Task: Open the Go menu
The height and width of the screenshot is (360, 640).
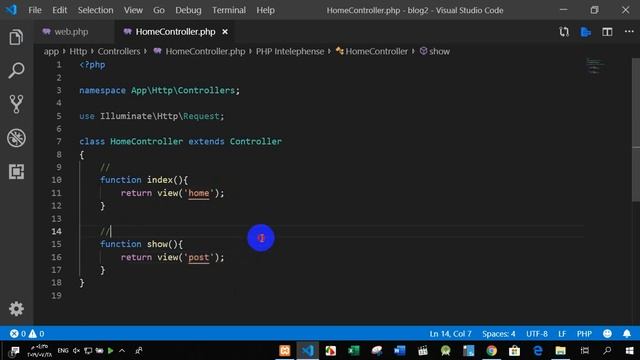Action: 159,10
